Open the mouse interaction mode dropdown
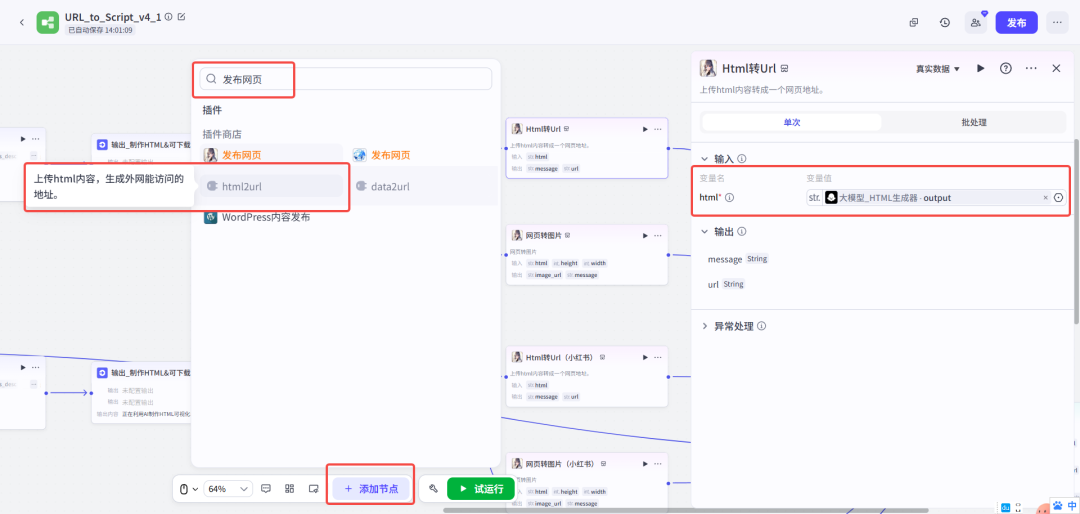 coord(189,489)
